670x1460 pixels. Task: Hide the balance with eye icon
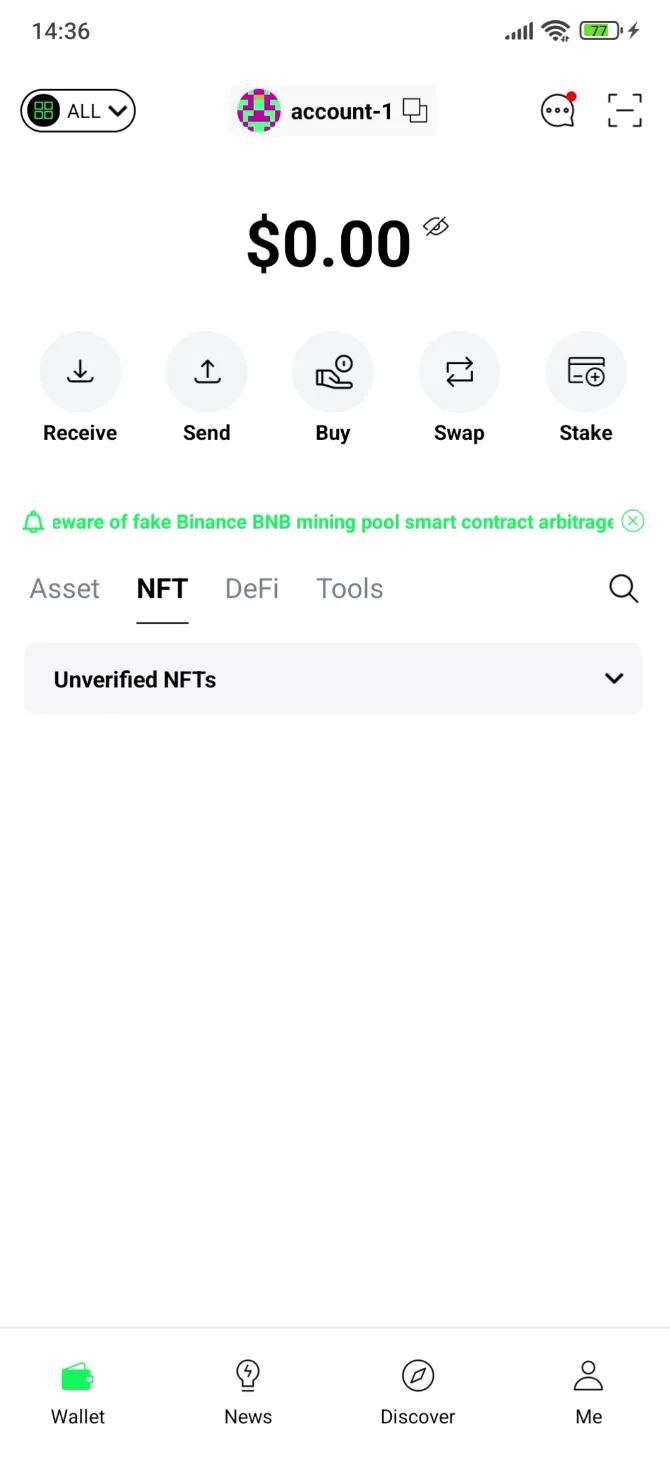436,226
